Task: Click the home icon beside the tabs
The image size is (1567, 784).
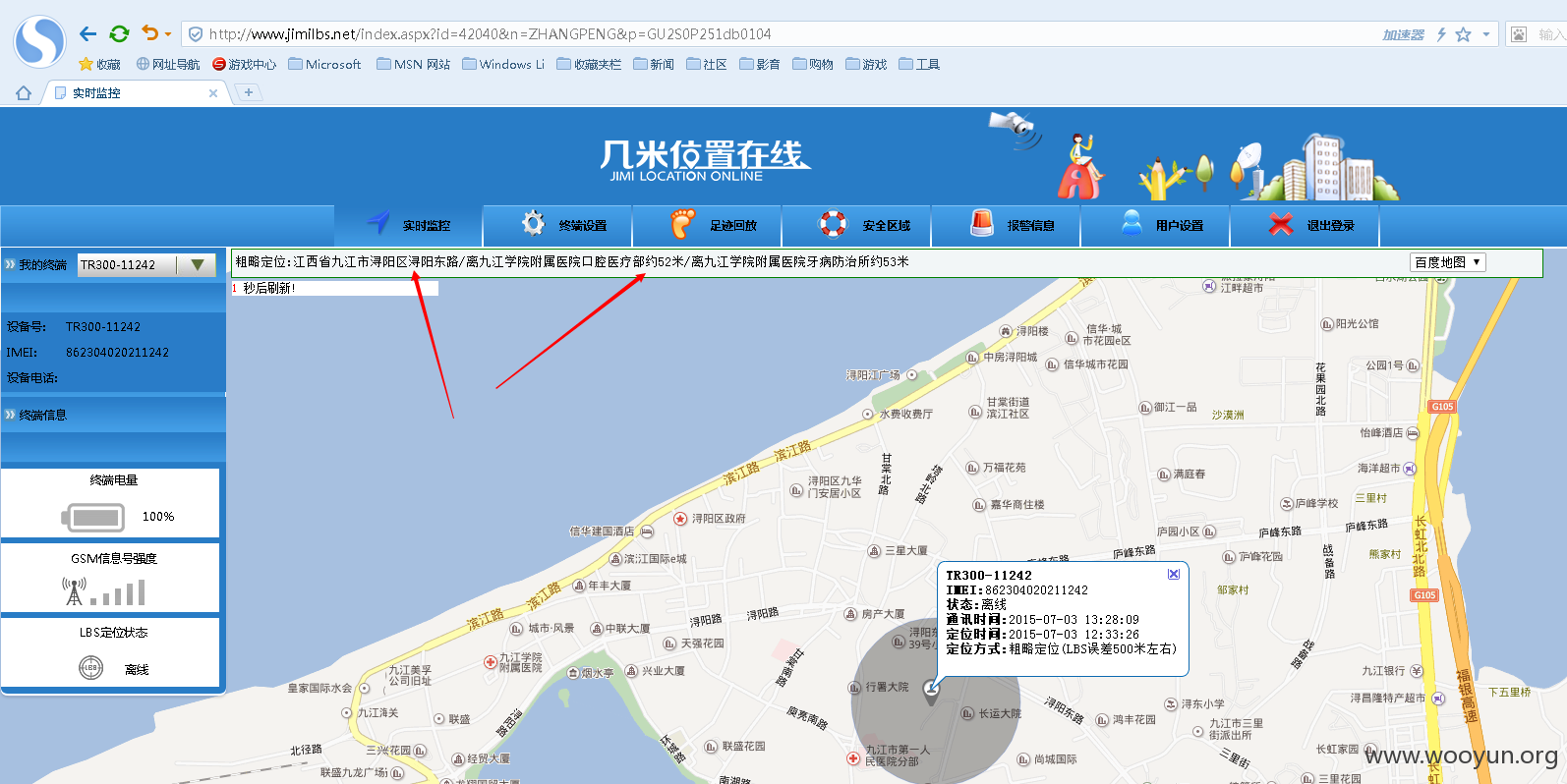Action: pos(24,92)
